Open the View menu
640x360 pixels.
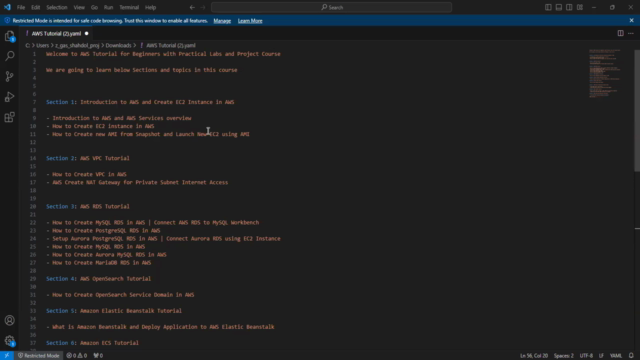[79, 7]
